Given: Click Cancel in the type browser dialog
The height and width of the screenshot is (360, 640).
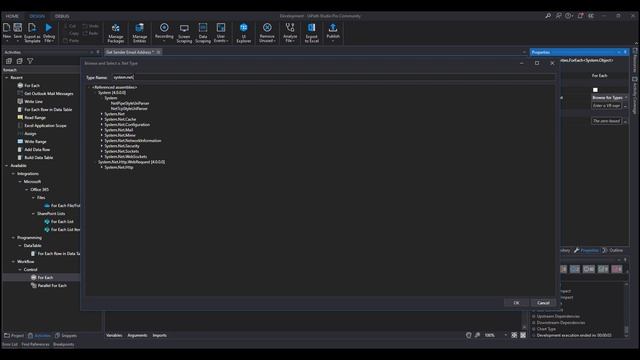Looking at the screenshot, I should point(543,303).
